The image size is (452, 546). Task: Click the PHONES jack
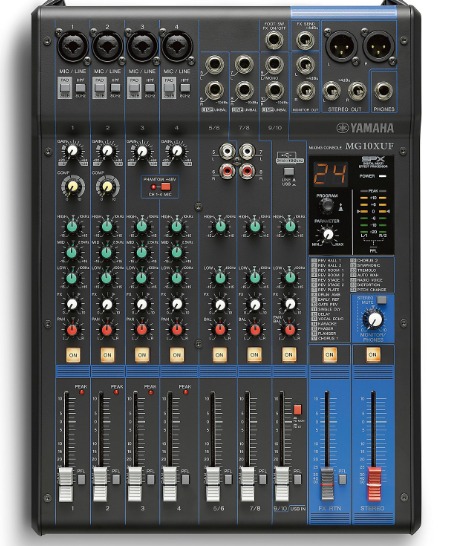[384, 91]
